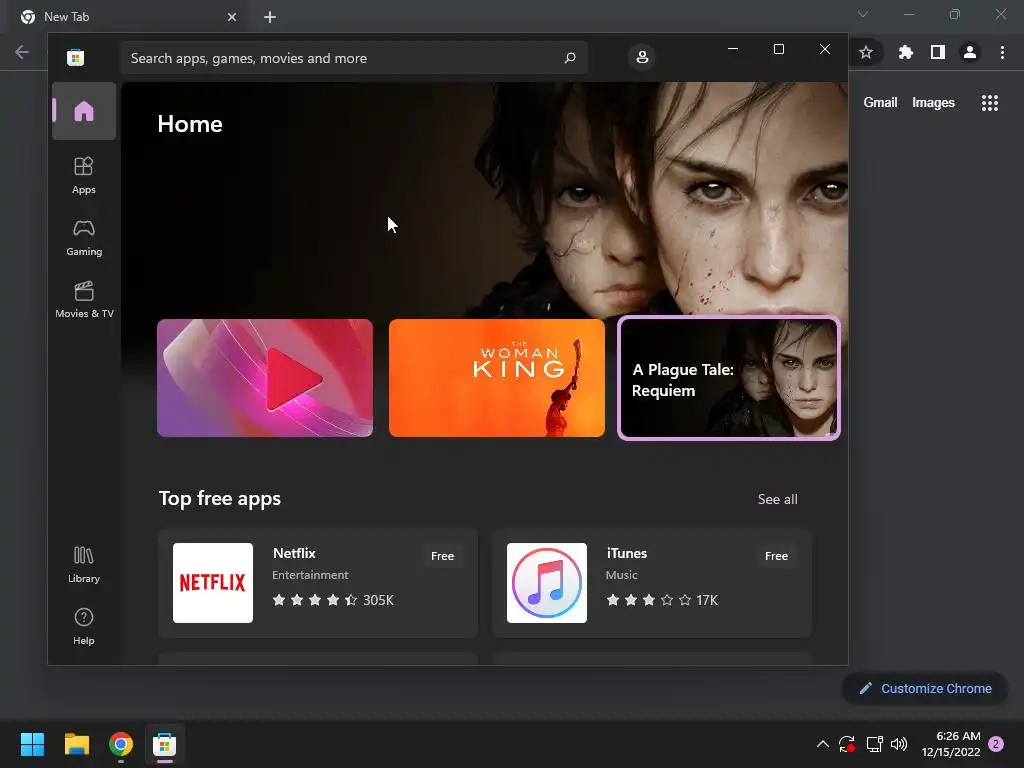Open File Explorer from taskbar
This screenshot has width=1024, height=768.
[76, 744]
